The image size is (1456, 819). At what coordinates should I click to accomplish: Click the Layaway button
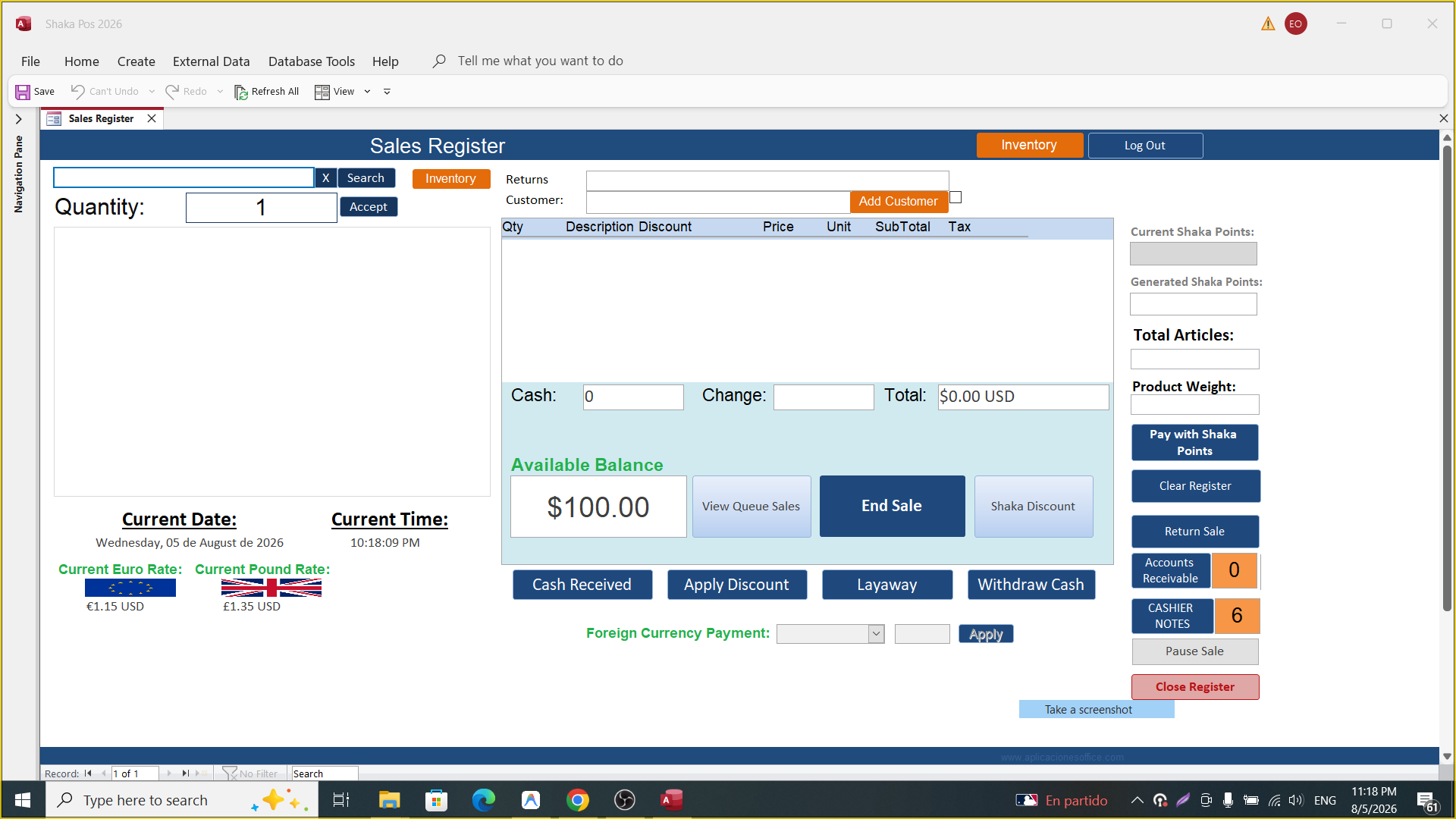pos(887,585)
